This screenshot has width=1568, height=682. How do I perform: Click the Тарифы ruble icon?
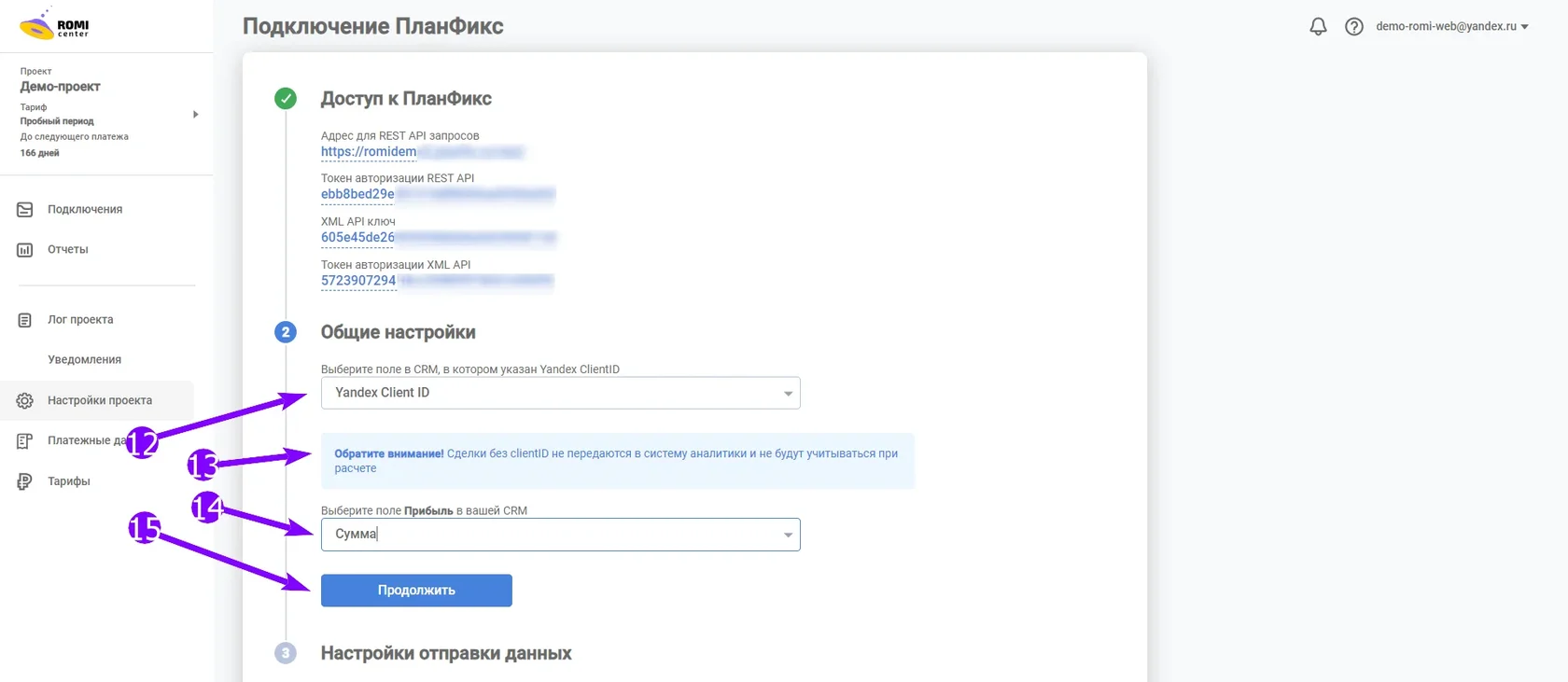coord(25,481)
